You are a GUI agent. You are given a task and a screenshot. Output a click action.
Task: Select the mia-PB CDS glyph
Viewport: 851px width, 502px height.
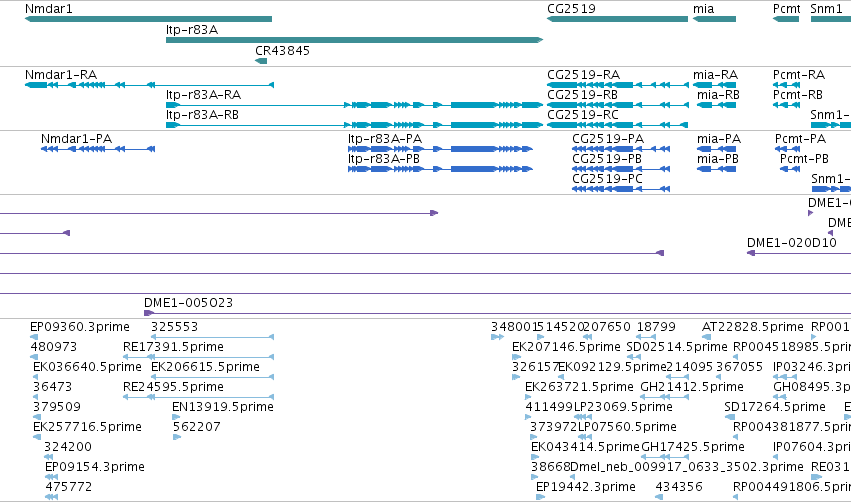[x=716, y=169]
